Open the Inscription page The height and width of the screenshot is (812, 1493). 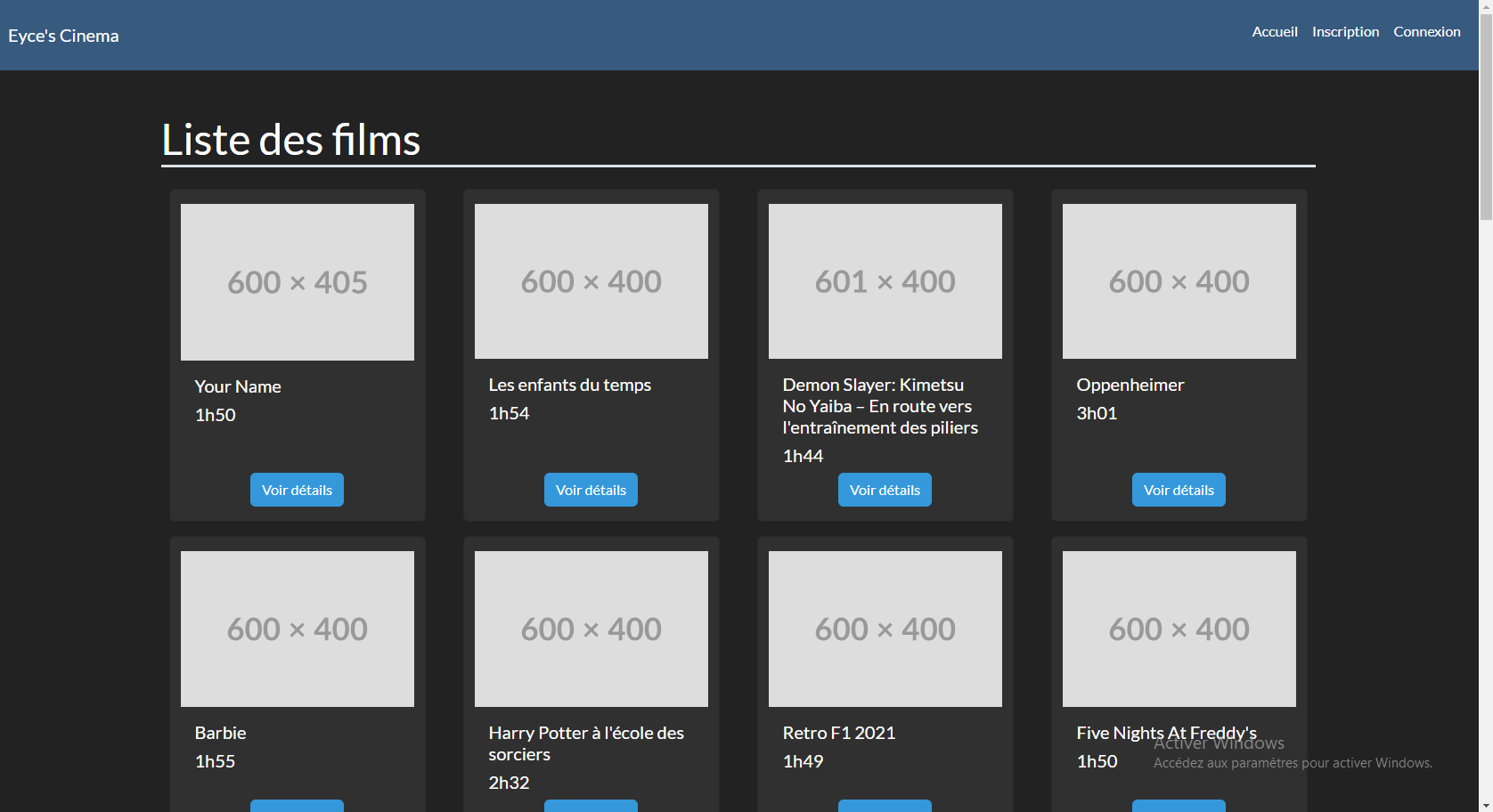tap(1345, 31)
